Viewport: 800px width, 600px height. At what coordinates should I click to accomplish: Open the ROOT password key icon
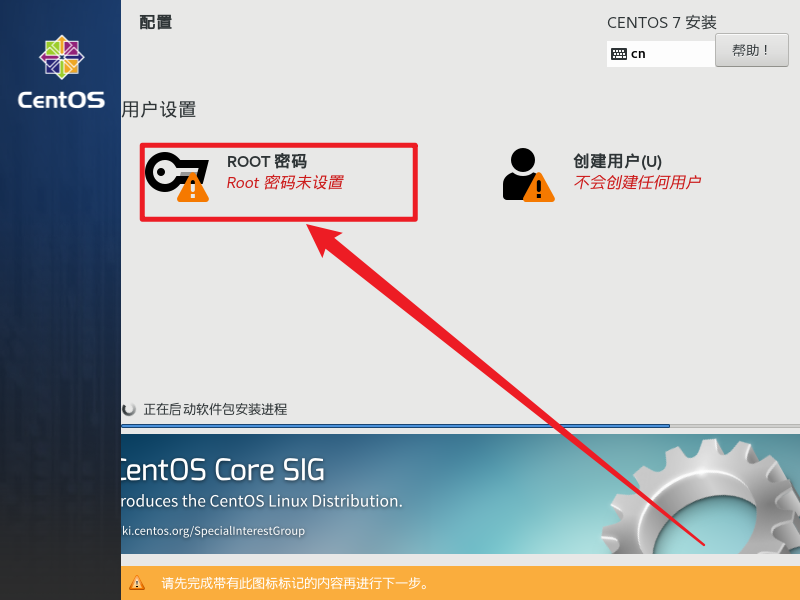(177, 177)
